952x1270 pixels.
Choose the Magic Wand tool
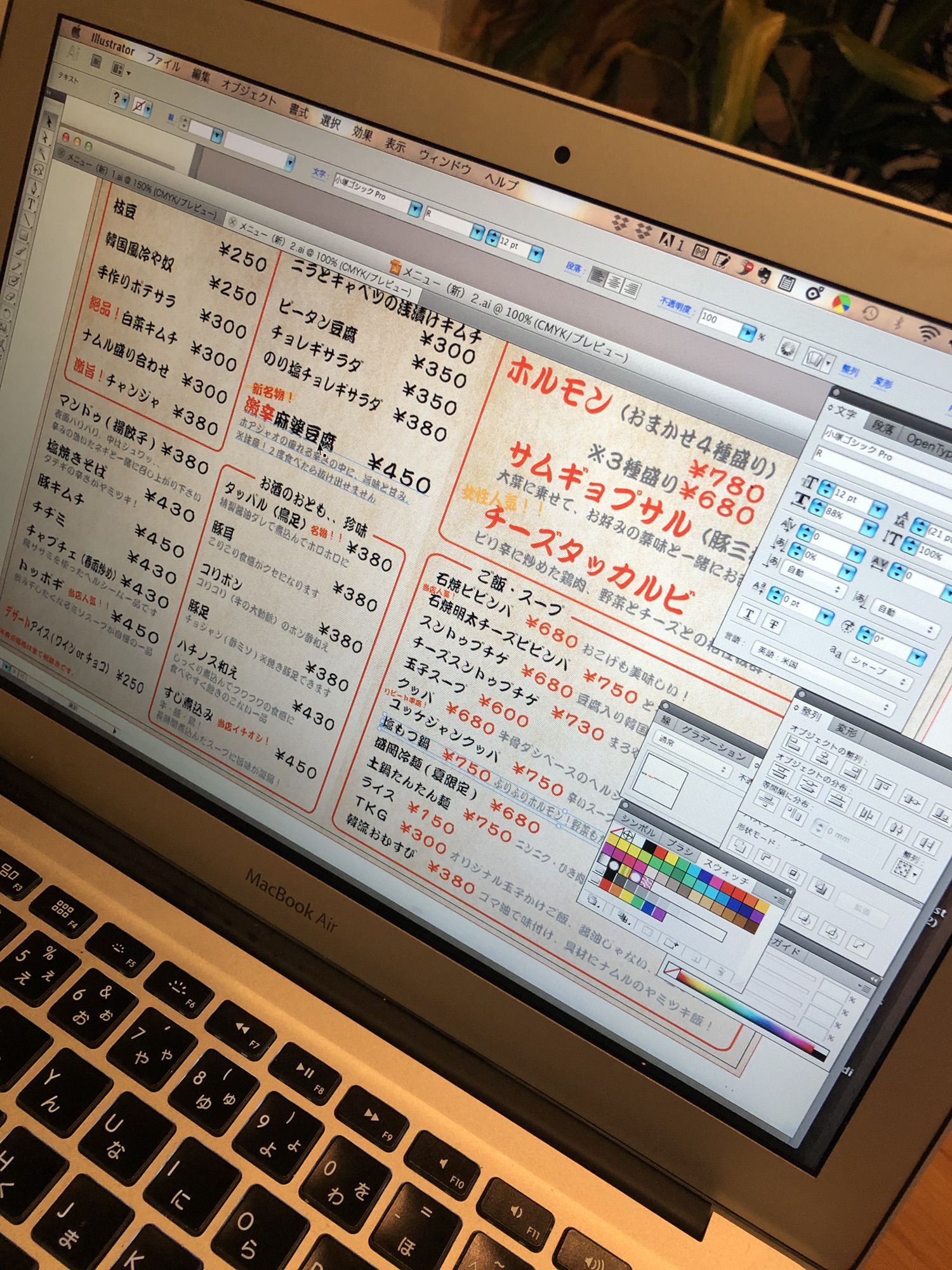click(43, 152)
